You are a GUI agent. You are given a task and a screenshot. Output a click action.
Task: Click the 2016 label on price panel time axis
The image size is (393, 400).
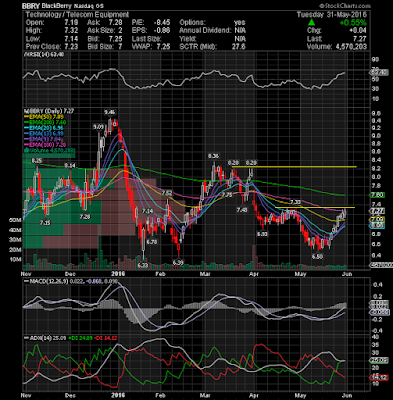tap(118, 274)
